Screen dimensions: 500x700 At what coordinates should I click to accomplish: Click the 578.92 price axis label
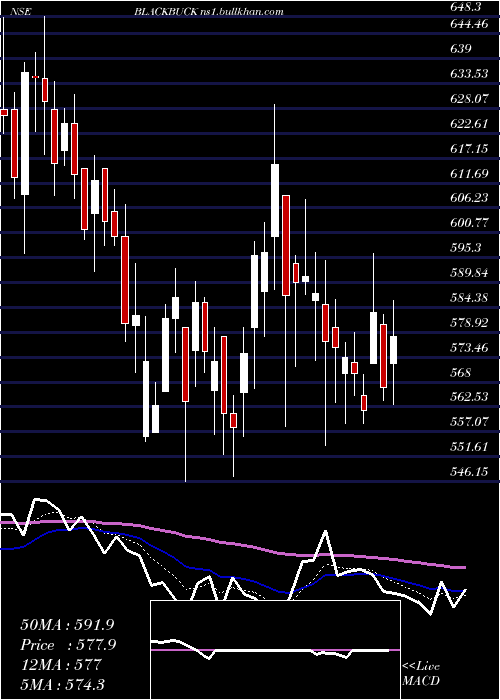point(469,323)
